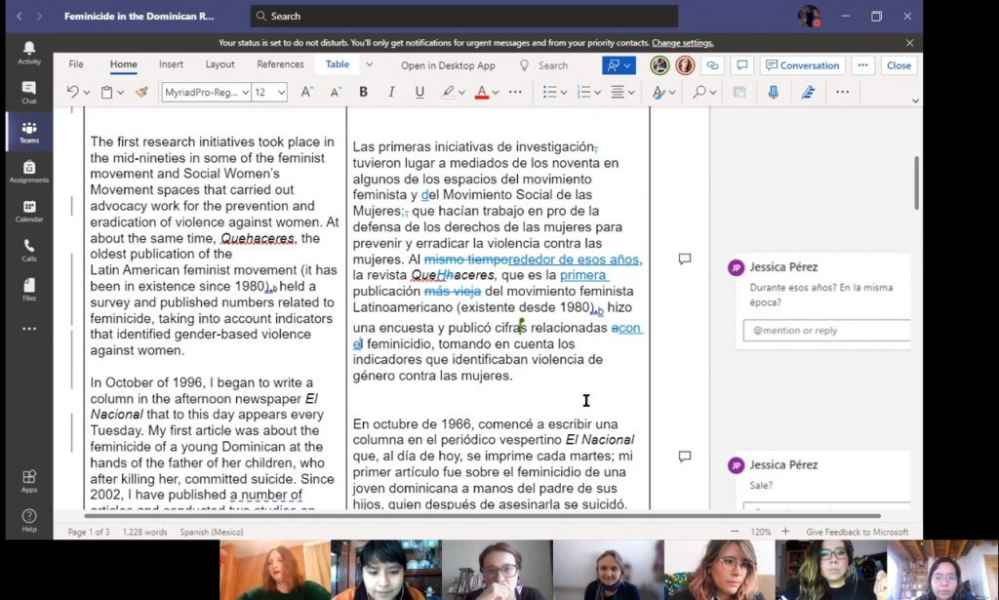Image resolution: width=999 pixels, height=600 pixels.
Task: Open Apps from the Teams sidebar
Action: (29, 481)
